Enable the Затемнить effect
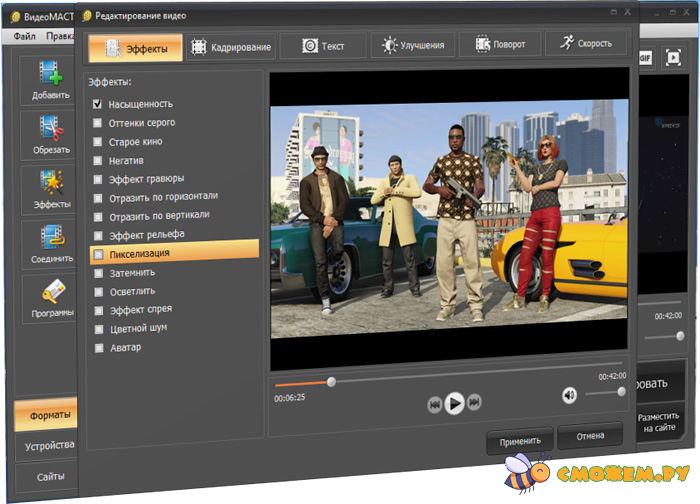 pos(99,274)
